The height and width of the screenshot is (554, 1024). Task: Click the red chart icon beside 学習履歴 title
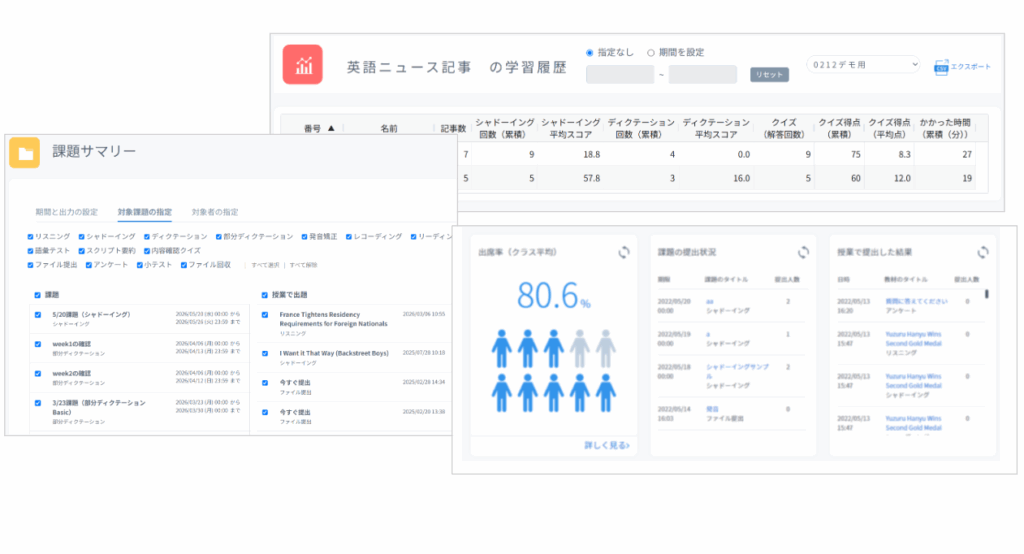point(302,65)
